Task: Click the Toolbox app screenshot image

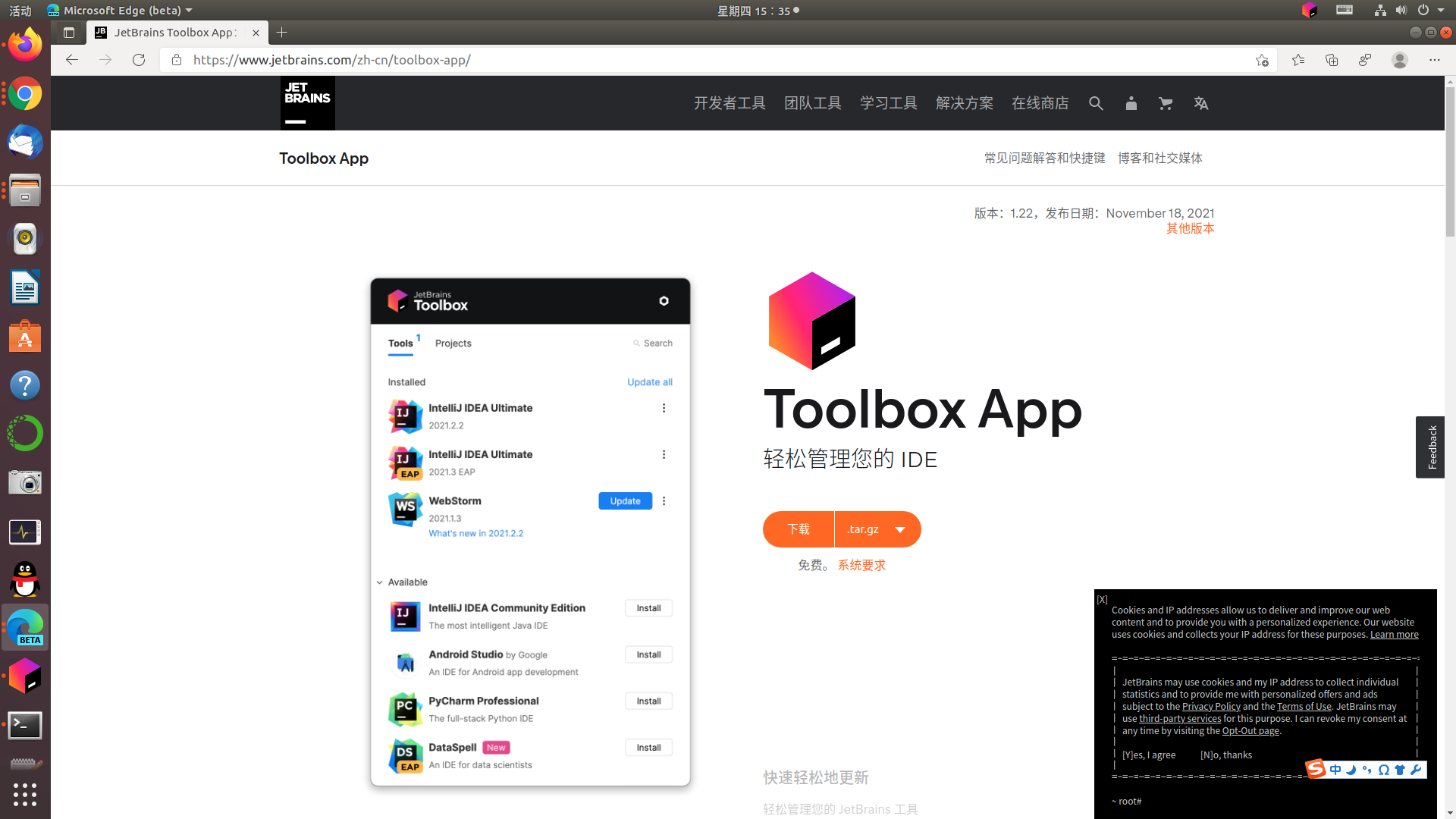Action: [x=530, y=532]
